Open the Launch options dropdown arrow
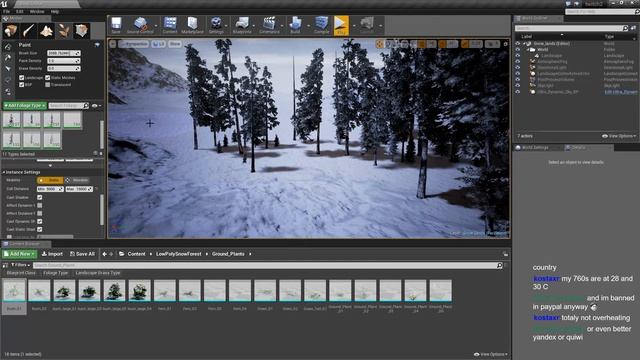640x360 pixels. (x=380, y=26)
